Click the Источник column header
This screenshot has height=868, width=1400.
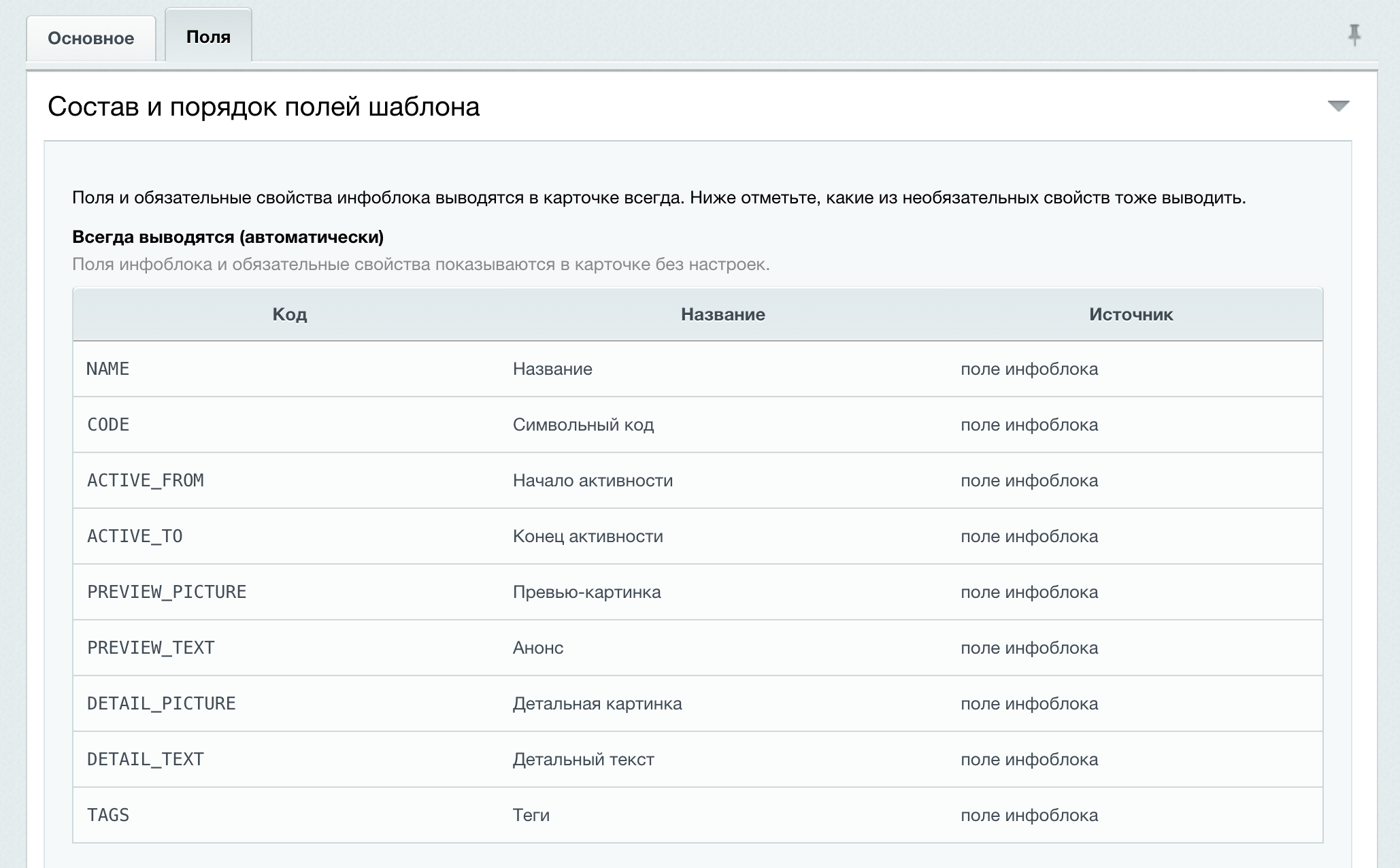(x=1131, y=314)
